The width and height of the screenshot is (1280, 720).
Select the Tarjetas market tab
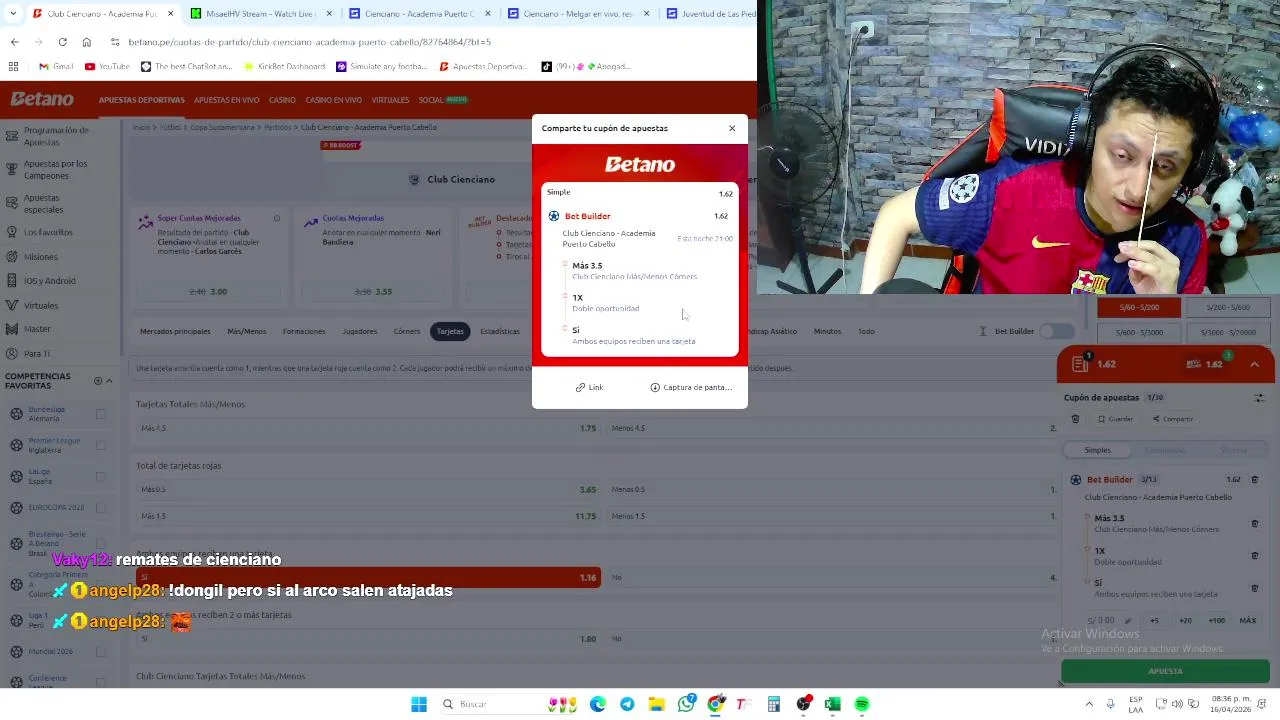pos(450,331)
